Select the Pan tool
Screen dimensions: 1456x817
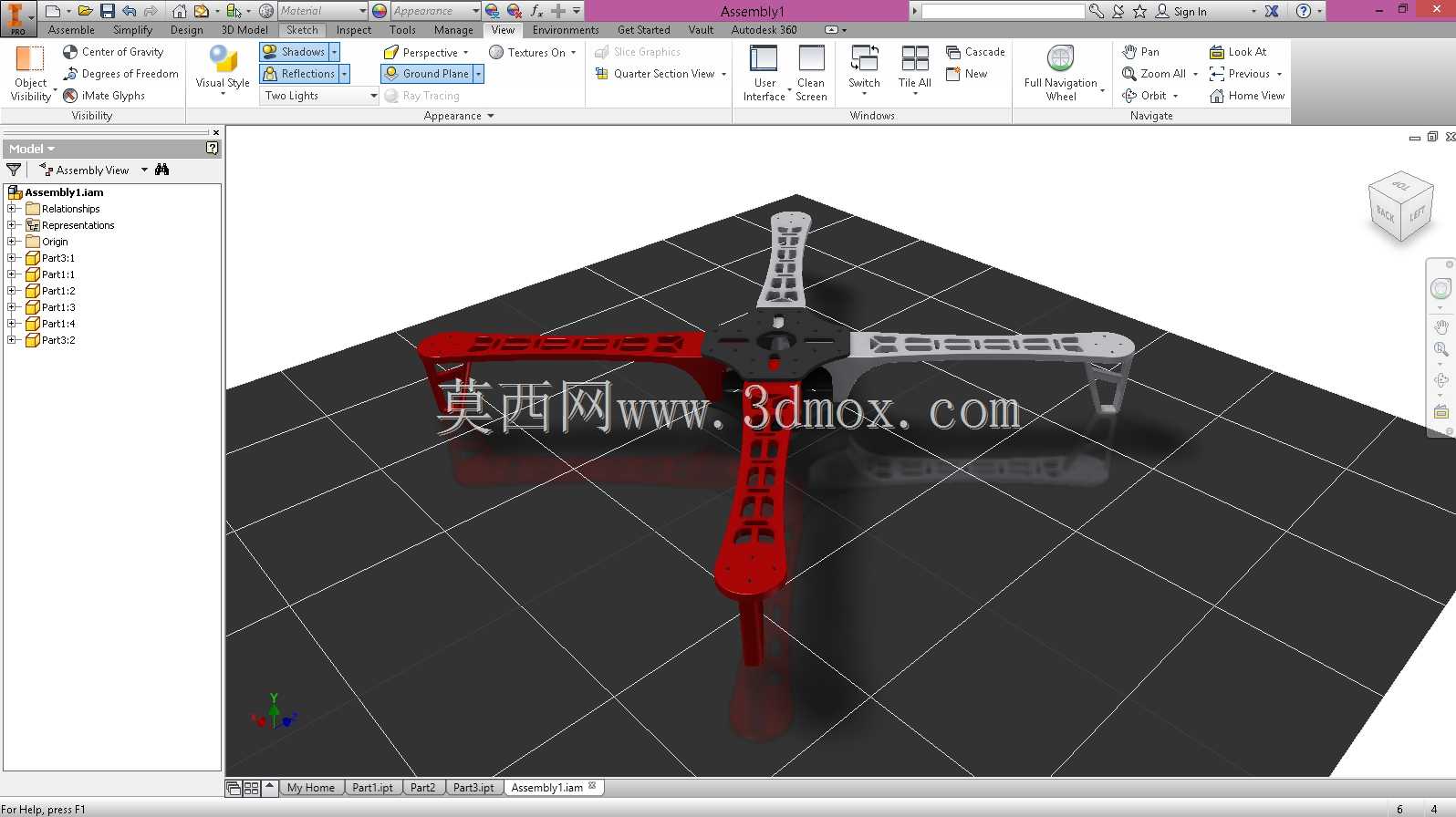tap(1140, 52)
